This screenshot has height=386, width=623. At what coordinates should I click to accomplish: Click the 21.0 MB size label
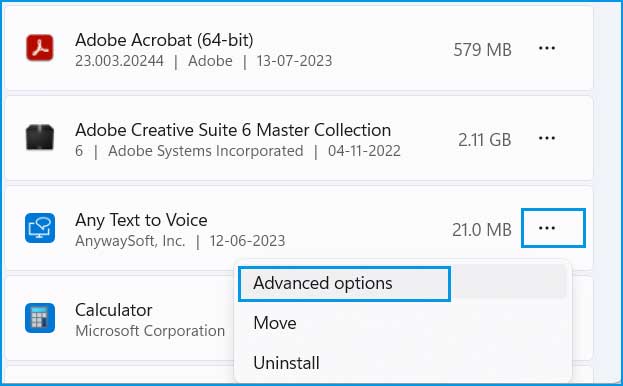[x=482, y=230]
